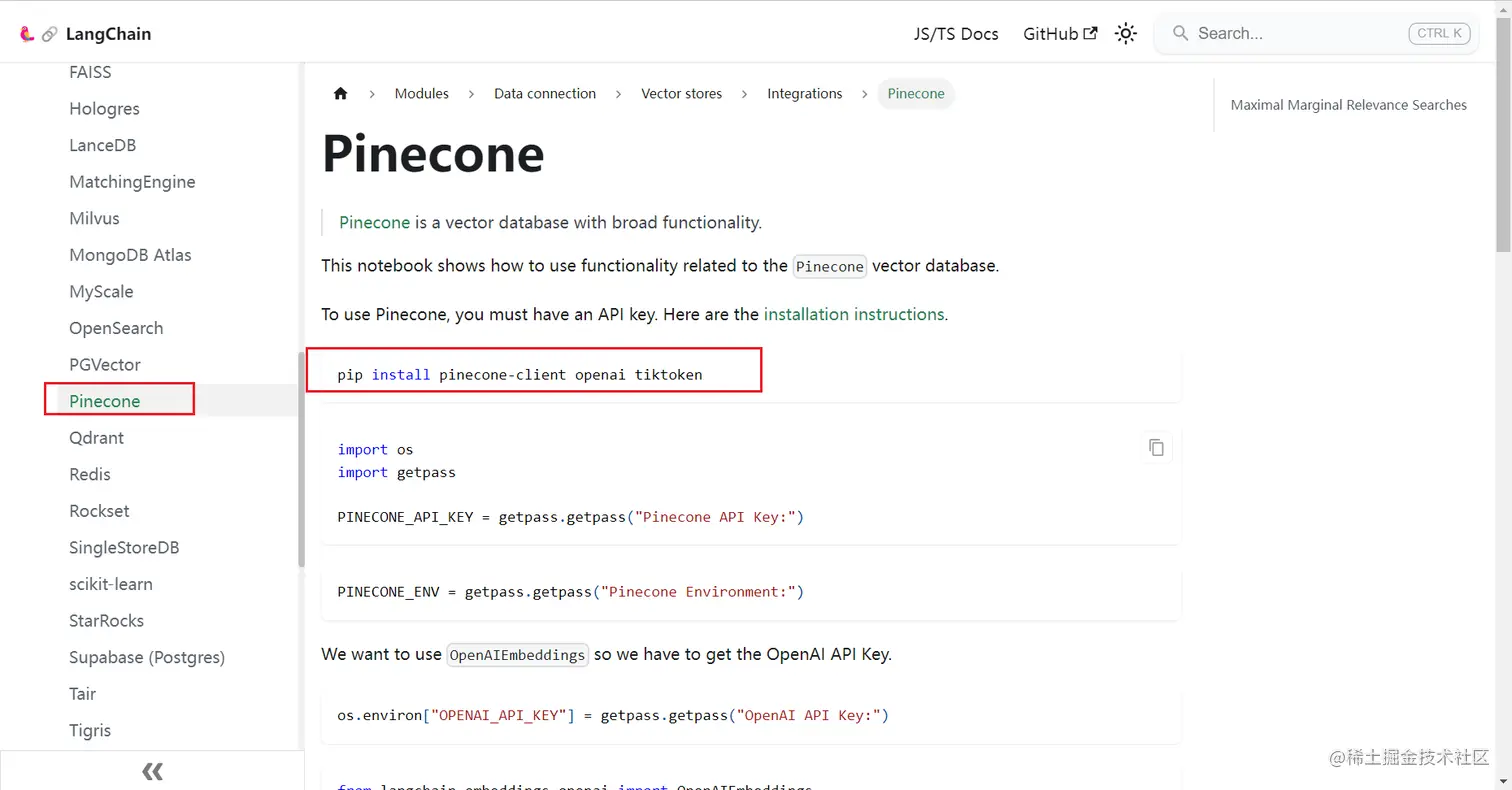Click the search magnifier icon

[1180, 33]
